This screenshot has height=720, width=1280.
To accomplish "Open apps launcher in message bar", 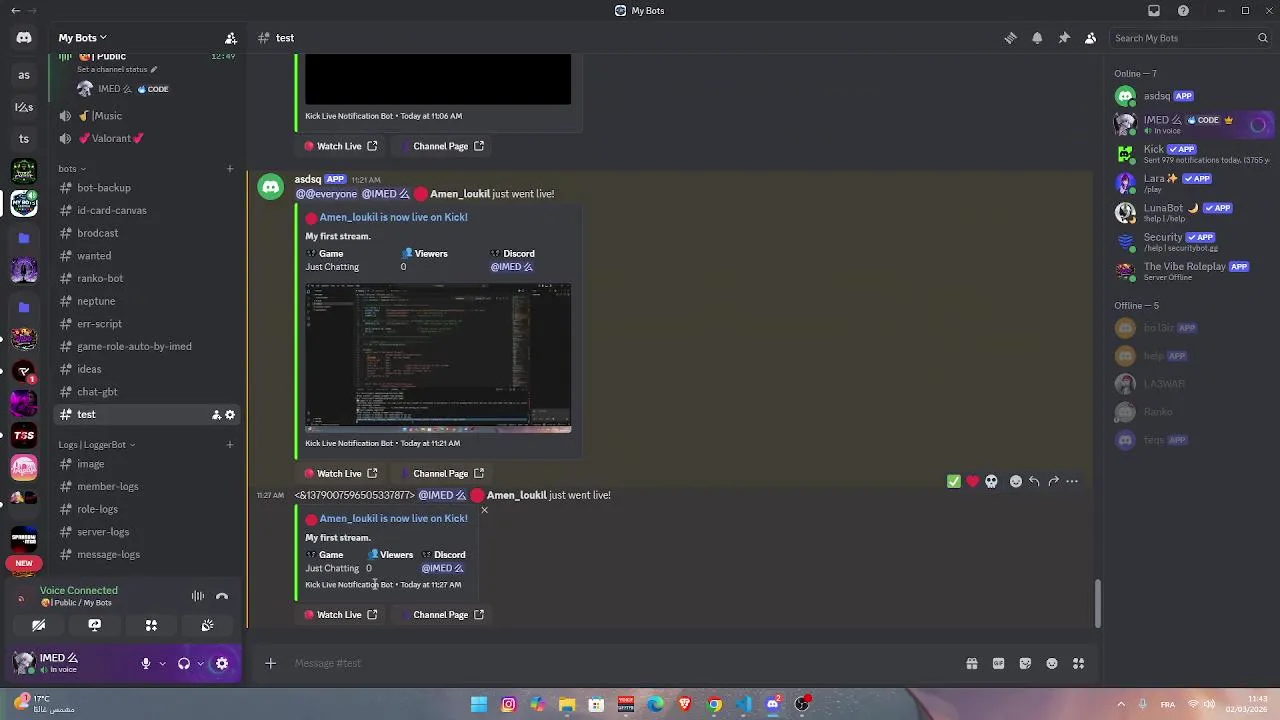I will click(1079, 663).
